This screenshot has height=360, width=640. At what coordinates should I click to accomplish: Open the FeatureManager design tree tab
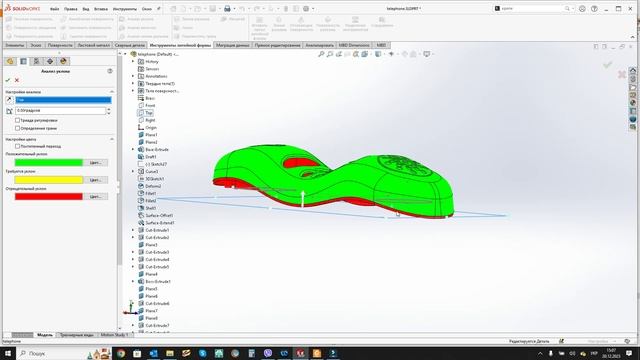[x=10, y=61]
